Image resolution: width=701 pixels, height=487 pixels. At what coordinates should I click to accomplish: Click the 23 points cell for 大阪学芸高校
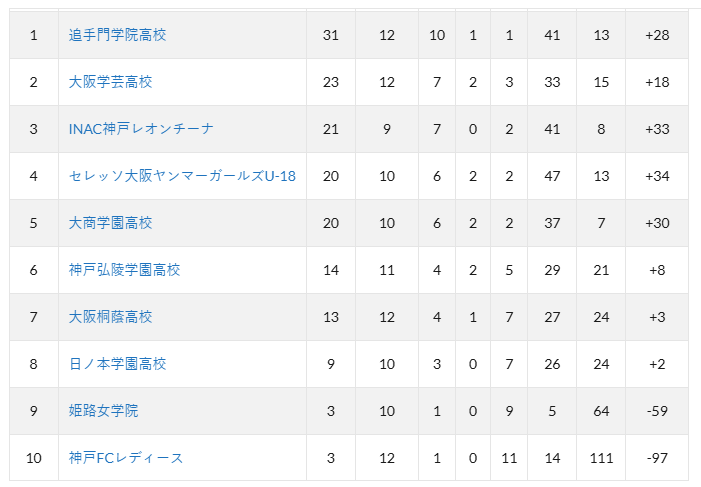[x=331, y=82]
